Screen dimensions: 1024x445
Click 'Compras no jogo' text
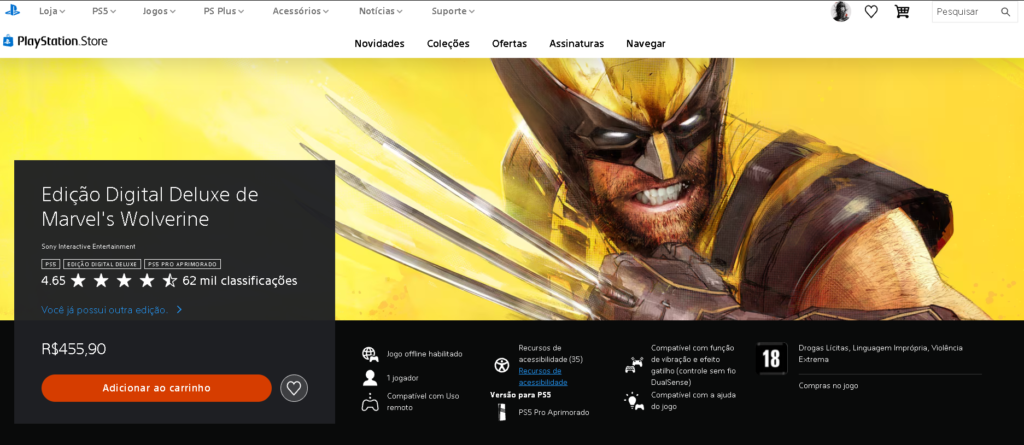click(828, 386)
